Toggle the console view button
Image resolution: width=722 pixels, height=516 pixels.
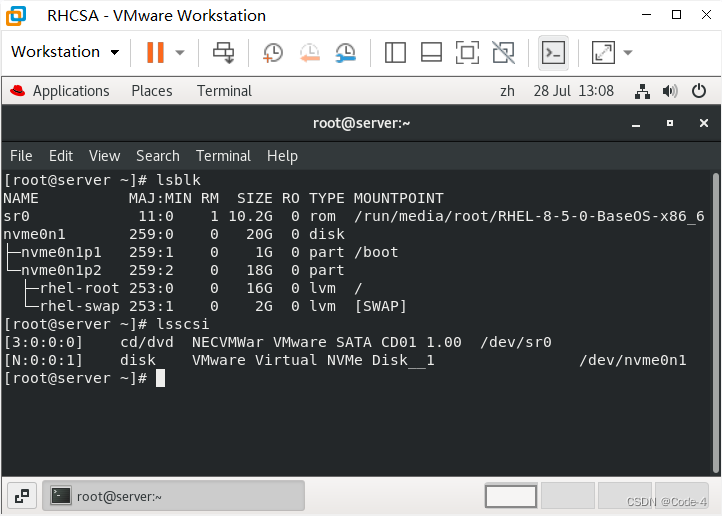(x=553, y=52)
